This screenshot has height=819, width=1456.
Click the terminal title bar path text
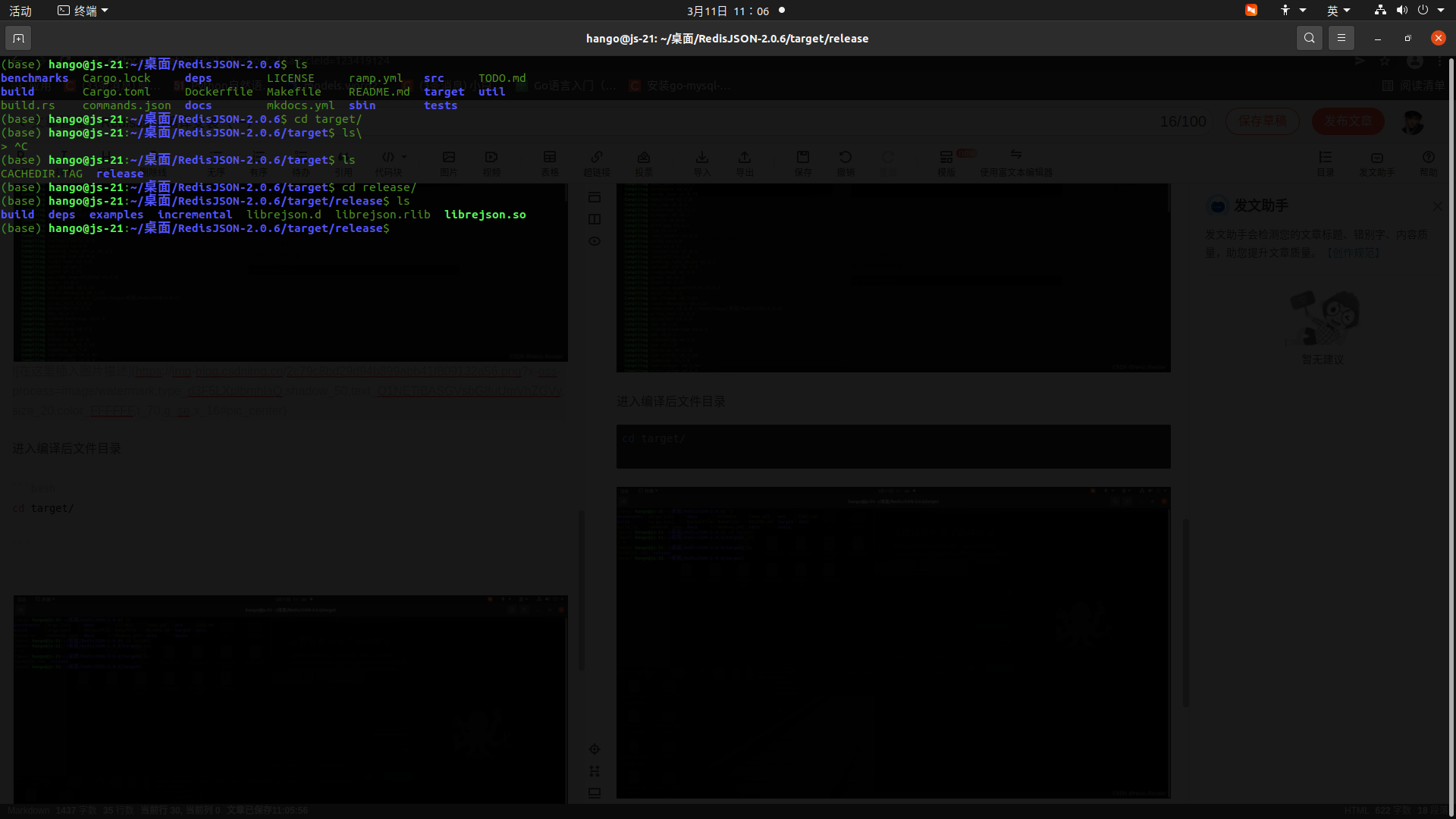click(726, 38)
